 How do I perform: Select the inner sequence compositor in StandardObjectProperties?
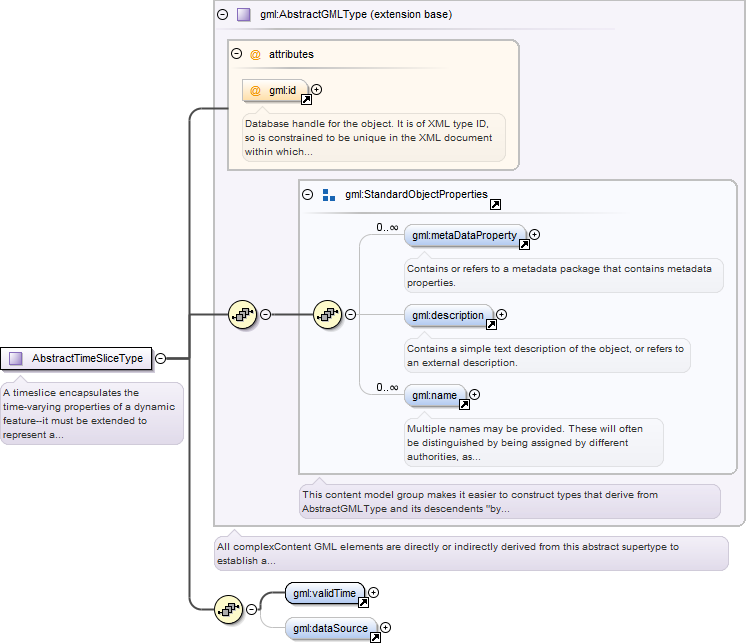pyautogui.click(x=327, y=314)
